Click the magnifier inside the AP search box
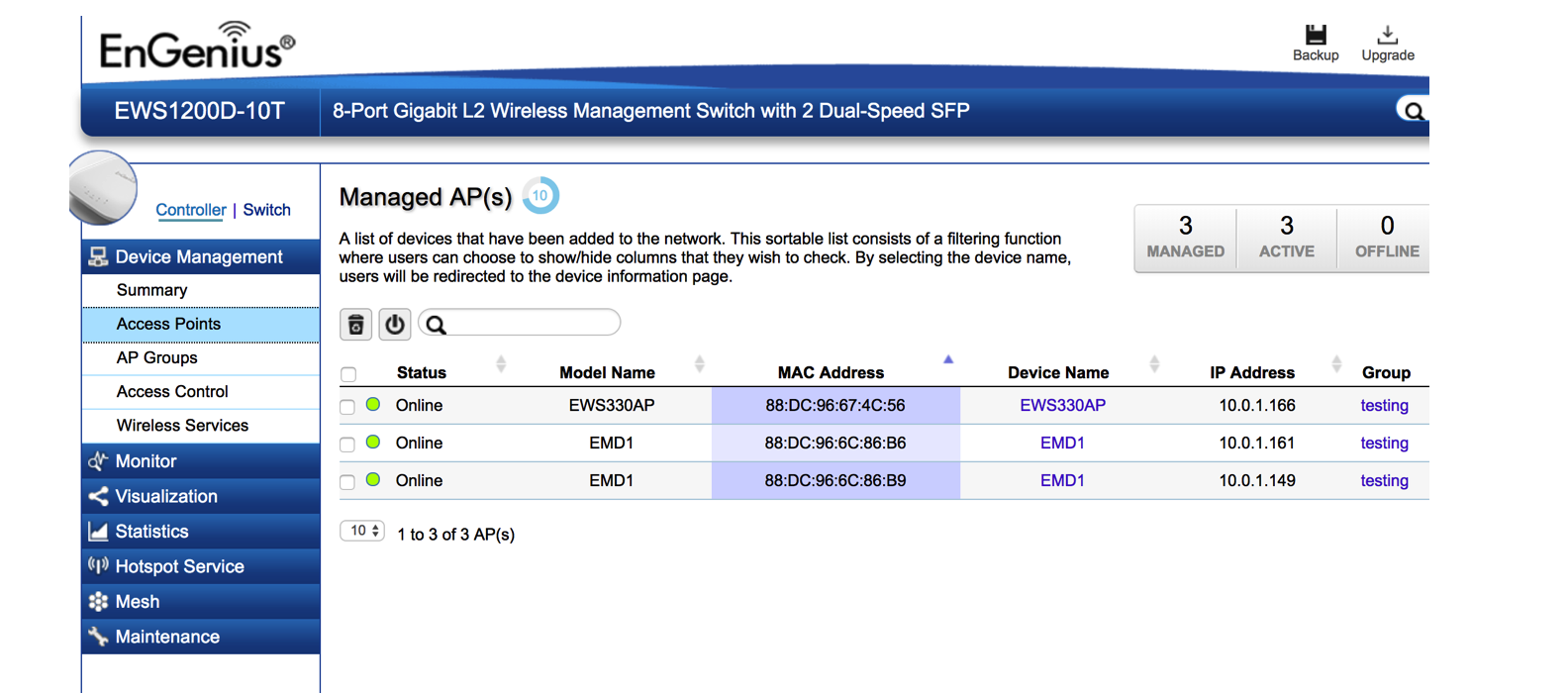This screenshot has width=1568, height=693. [436, 324]
